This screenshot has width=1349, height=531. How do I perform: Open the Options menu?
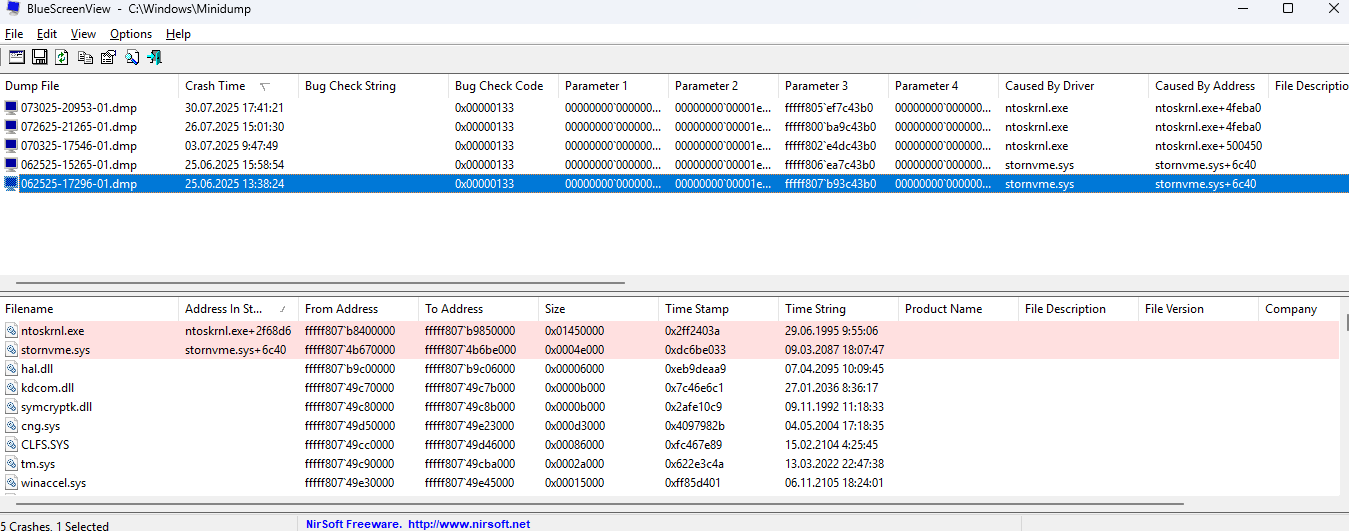tap(131, 34)
